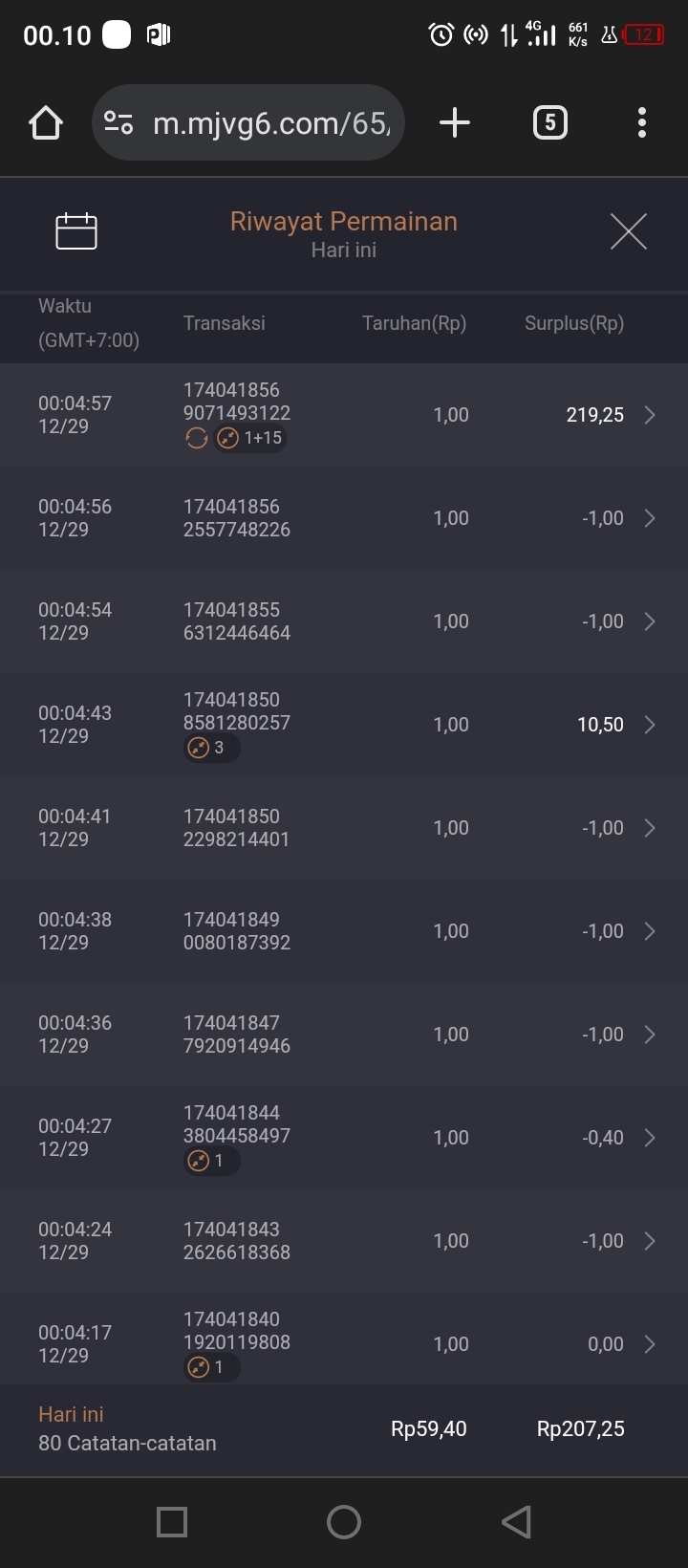
Task: Expand the 00:04:43 row with 10,50 surplus
Action: [650, 725]
